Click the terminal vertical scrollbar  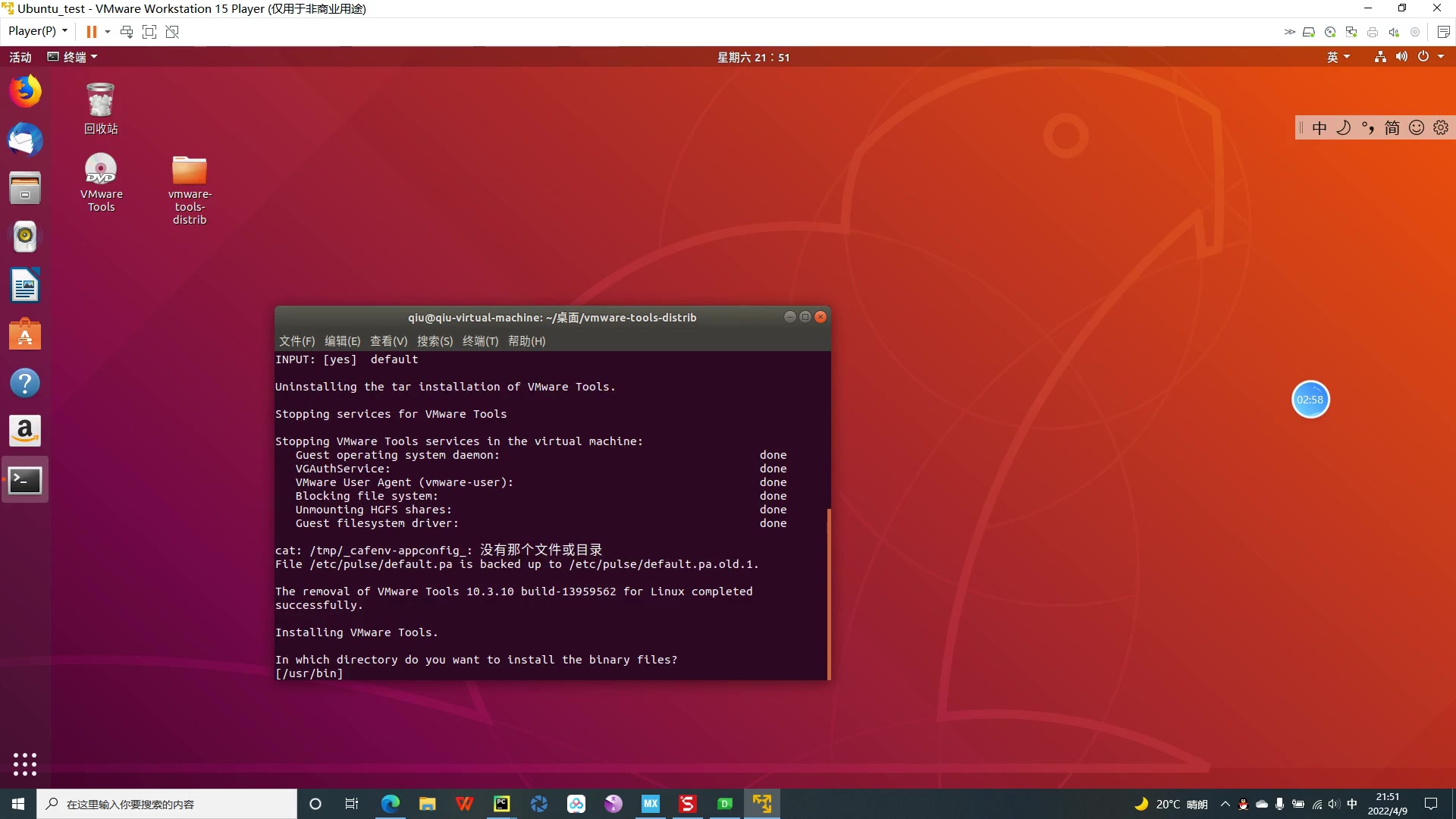click(829, 594)
